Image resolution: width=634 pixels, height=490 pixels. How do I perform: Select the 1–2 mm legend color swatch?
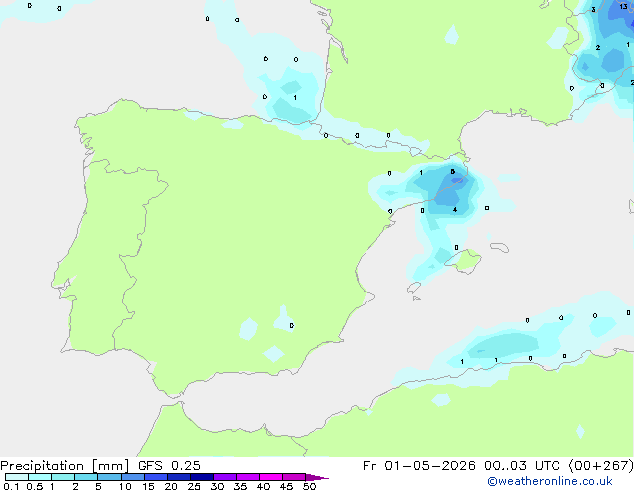pyautogui.click(x=63, y=477)
